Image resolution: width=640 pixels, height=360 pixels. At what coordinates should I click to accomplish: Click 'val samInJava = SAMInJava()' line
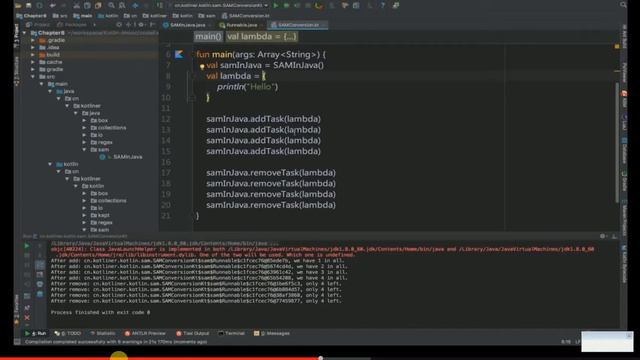point(265,65)
